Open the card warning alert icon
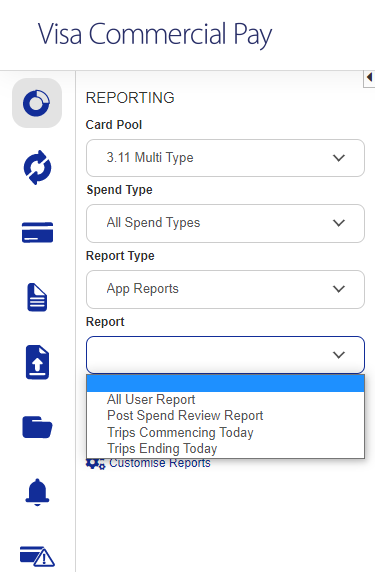The image size is (375, 572). [37, 556]
